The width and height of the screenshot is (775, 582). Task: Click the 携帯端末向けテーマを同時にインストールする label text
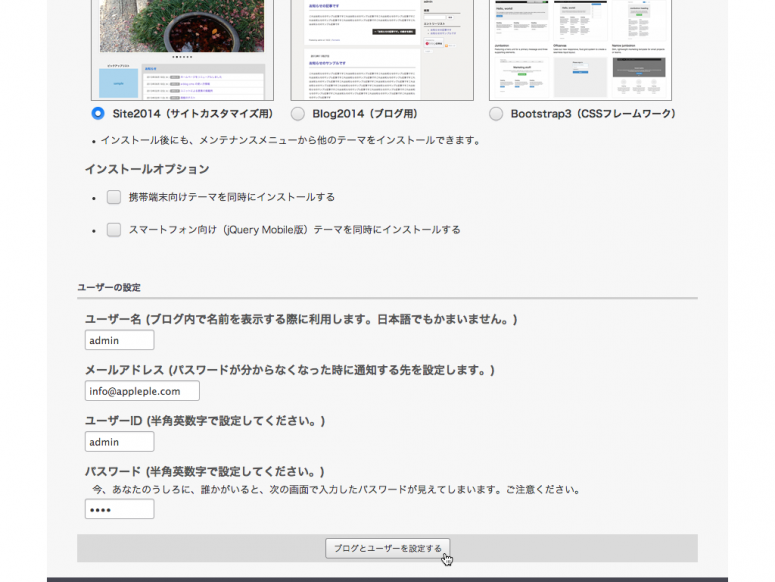click(x=231, y=197)
